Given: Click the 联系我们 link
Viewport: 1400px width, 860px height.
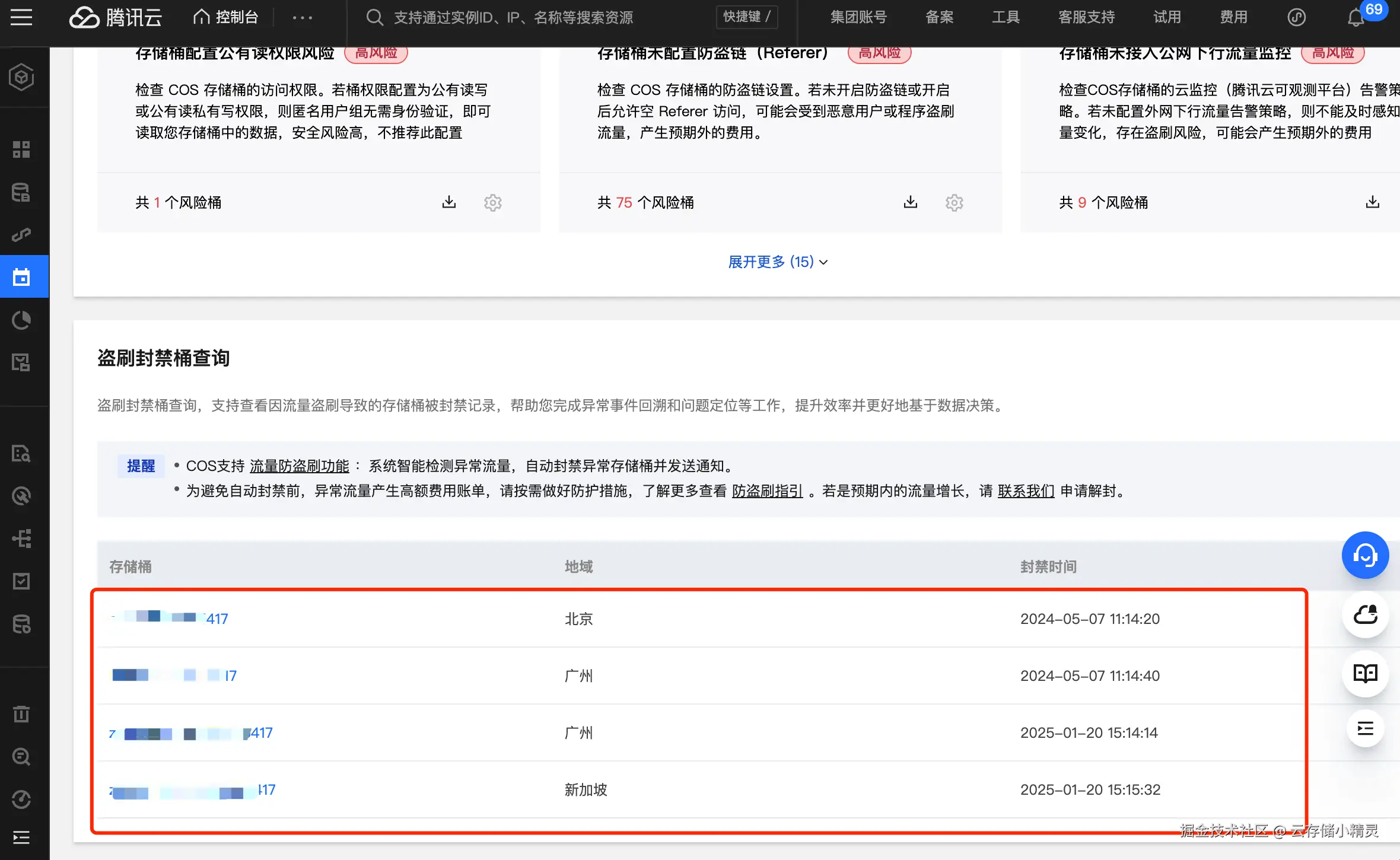Looking at the screenshot, I should coord(1026,491).
